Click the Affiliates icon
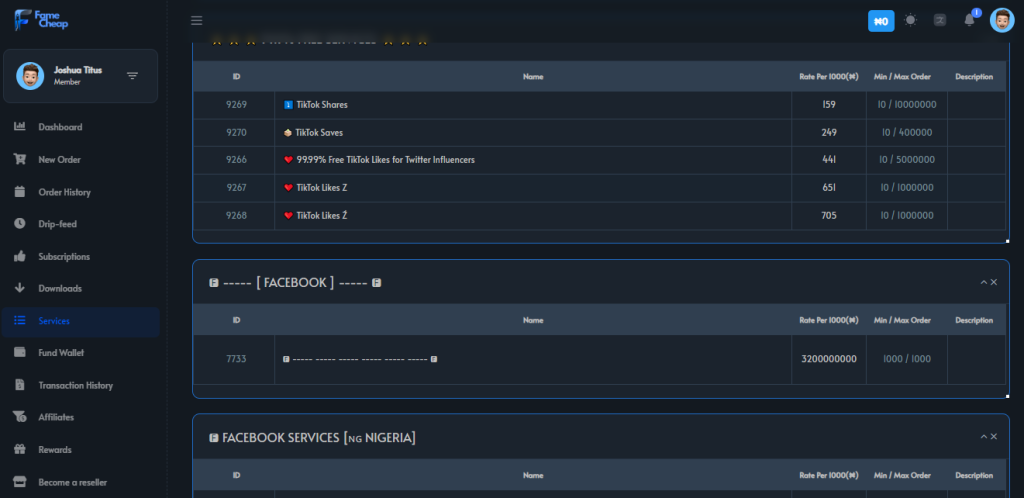The image size is (1024, 498). click(x=20, y=417)
